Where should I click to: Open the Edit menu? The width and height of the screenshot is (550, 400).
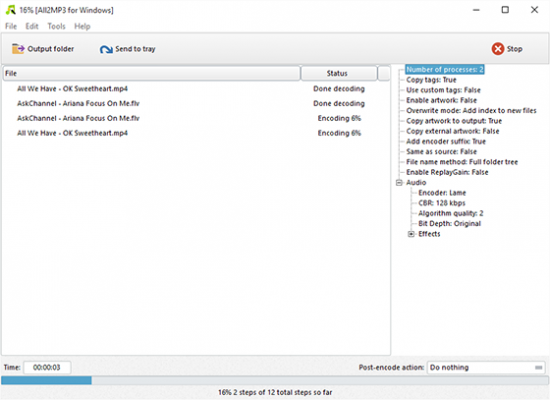coord(32,26)
